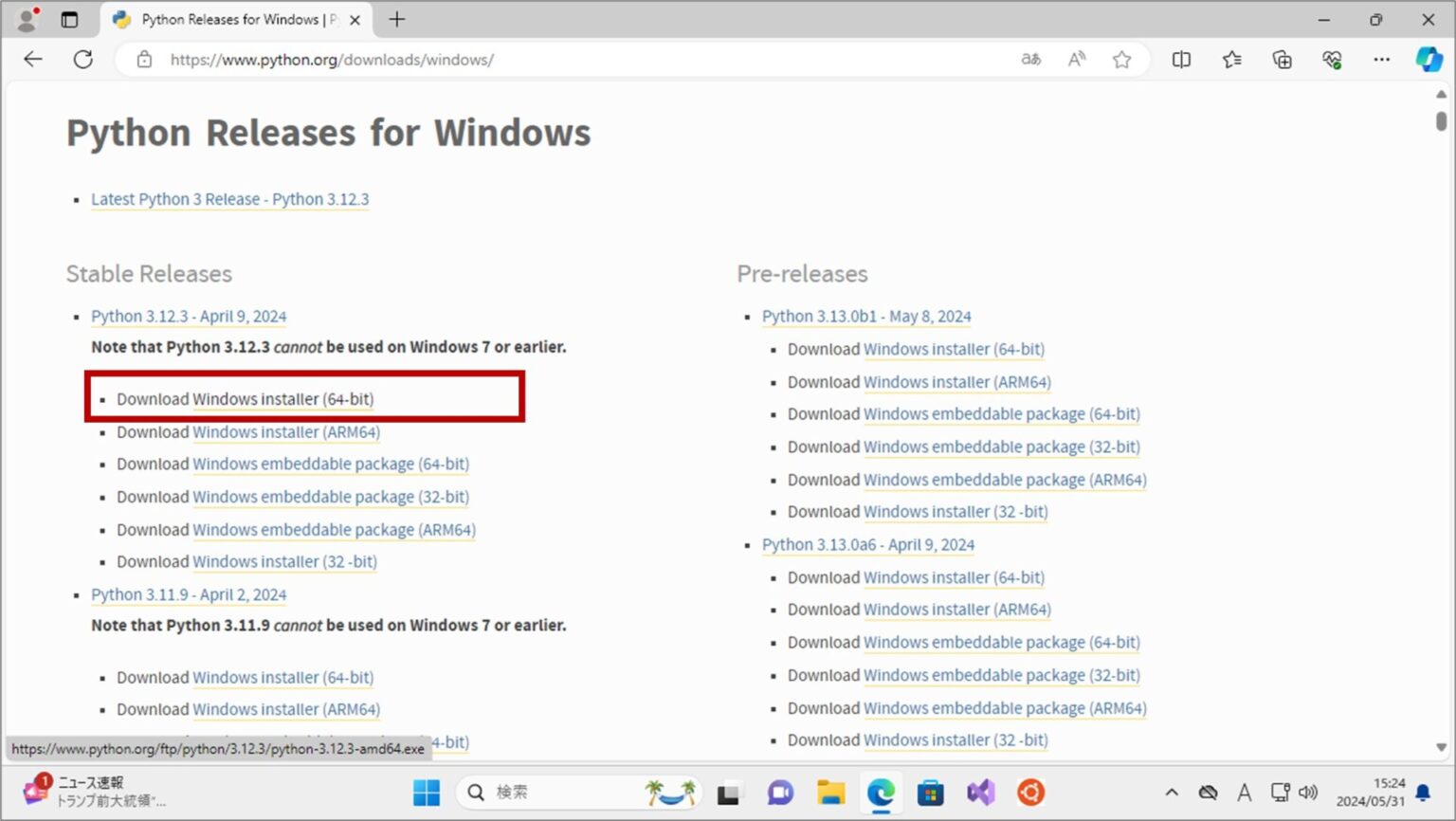Click the browser Back arrow button
This screenshot has height=821, width=1456.
pos(33,60)
